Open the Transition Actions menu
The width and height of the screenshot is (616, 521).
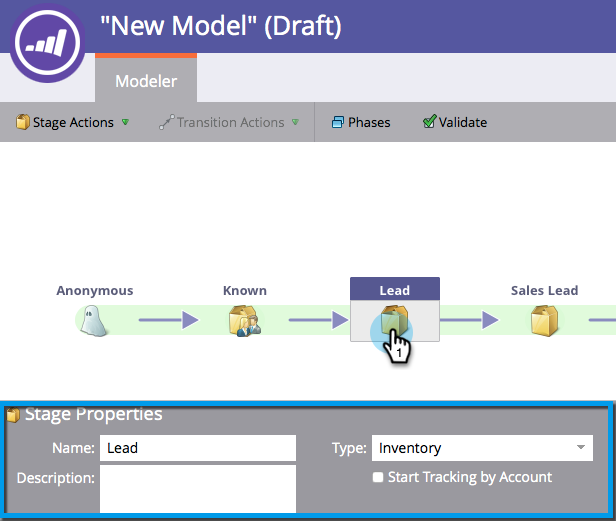[229, 122]
